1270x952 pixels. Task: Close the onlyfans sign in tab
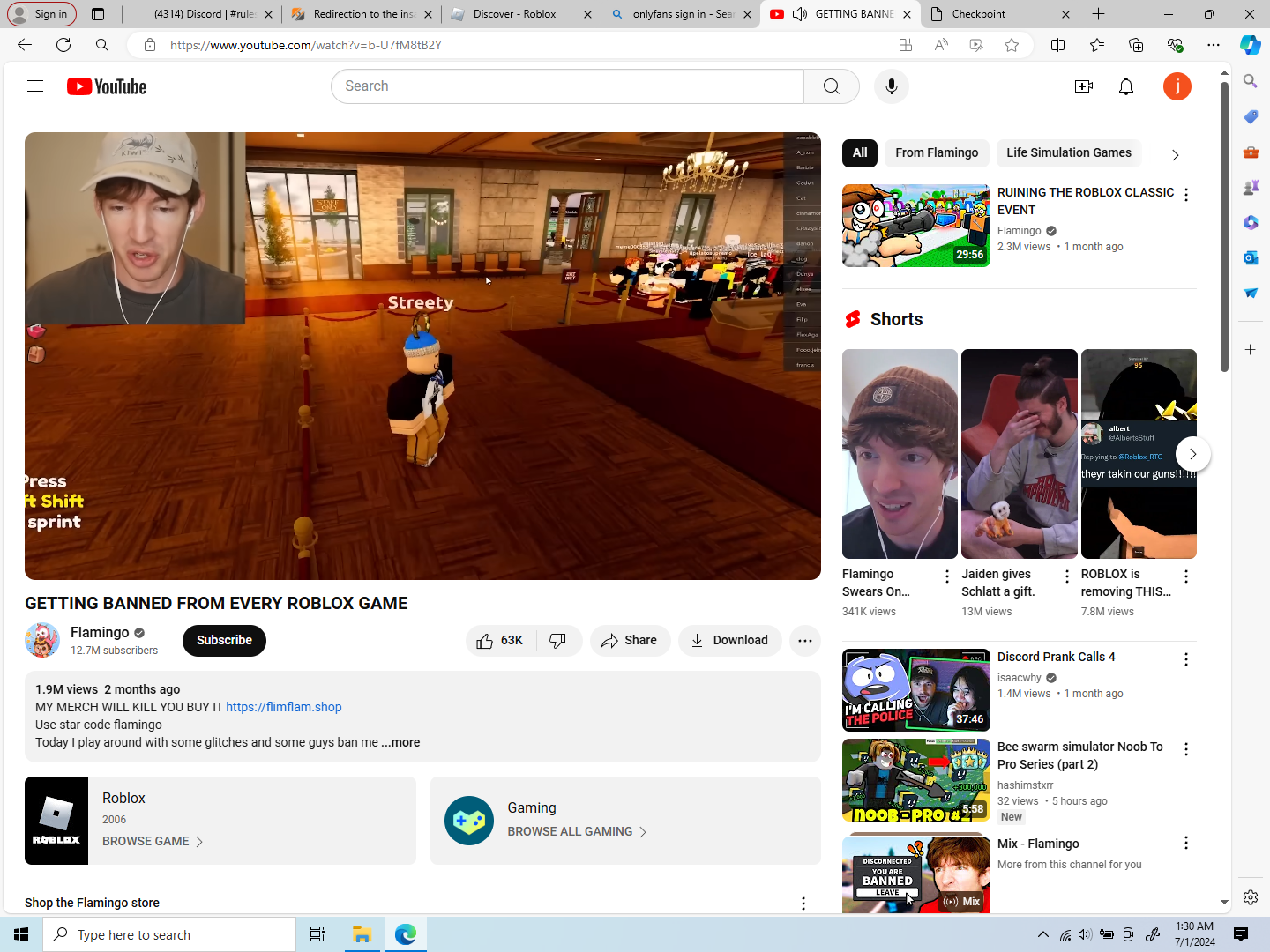747,14
